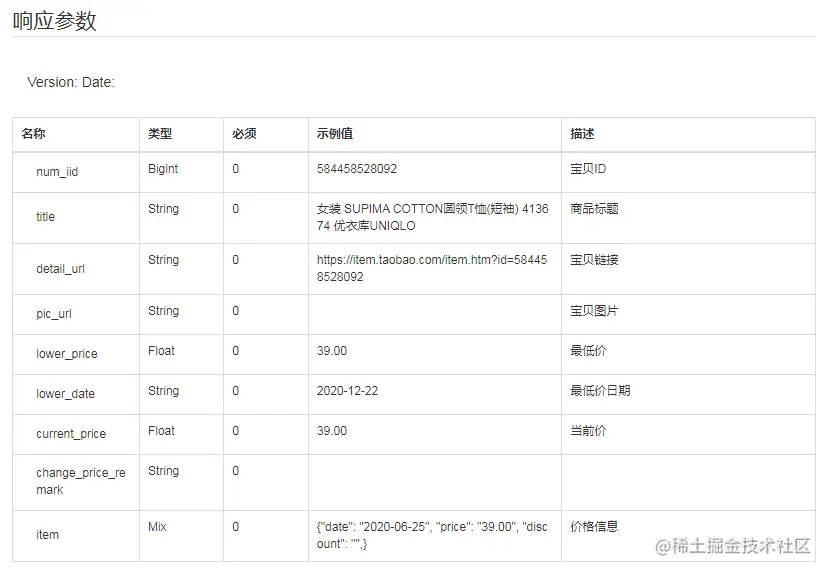Click the Mix type cell
Viewport: 828px width, 573px height.
click(x=157, y=527)
